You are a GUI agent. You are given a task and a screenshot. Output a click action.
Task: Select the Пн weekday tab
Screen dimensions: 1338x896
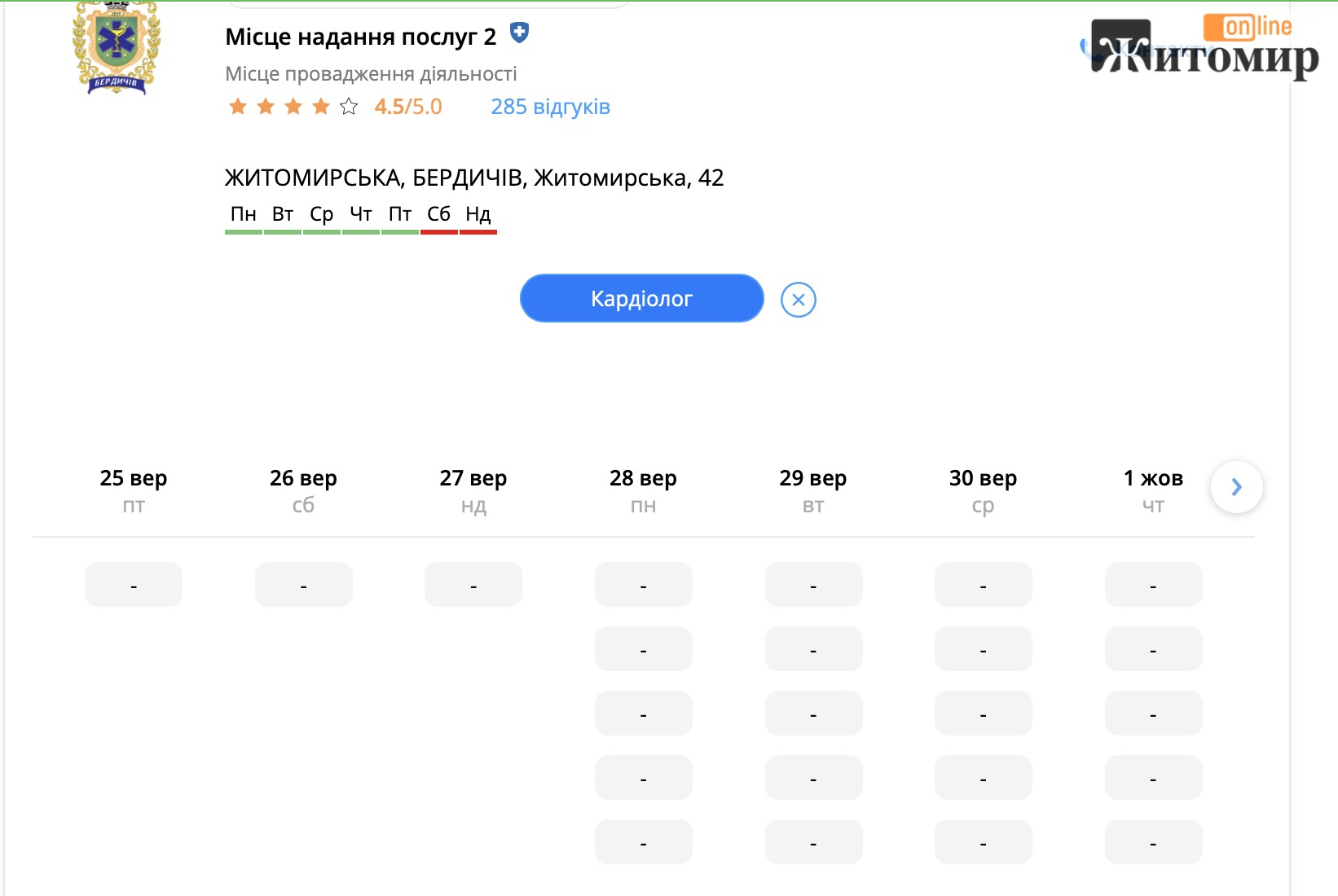244,217
